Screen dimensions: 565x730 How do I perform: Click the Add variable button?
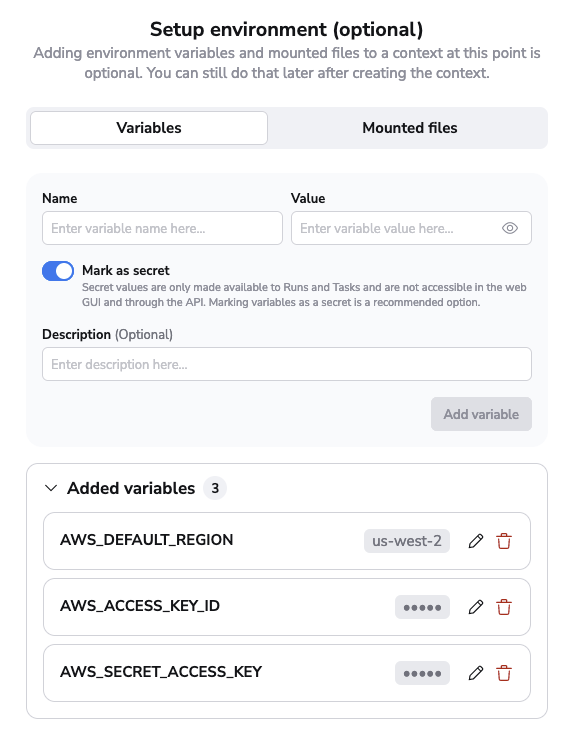(x=481, y=414)
